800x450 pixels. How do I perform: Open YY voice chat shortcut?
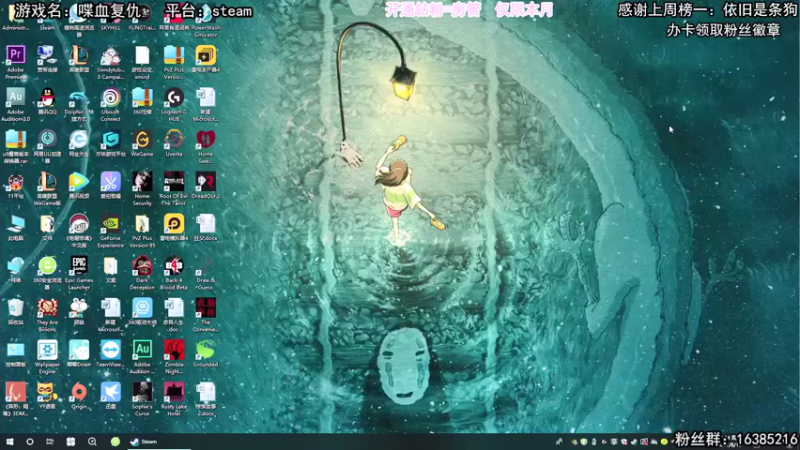47,398
